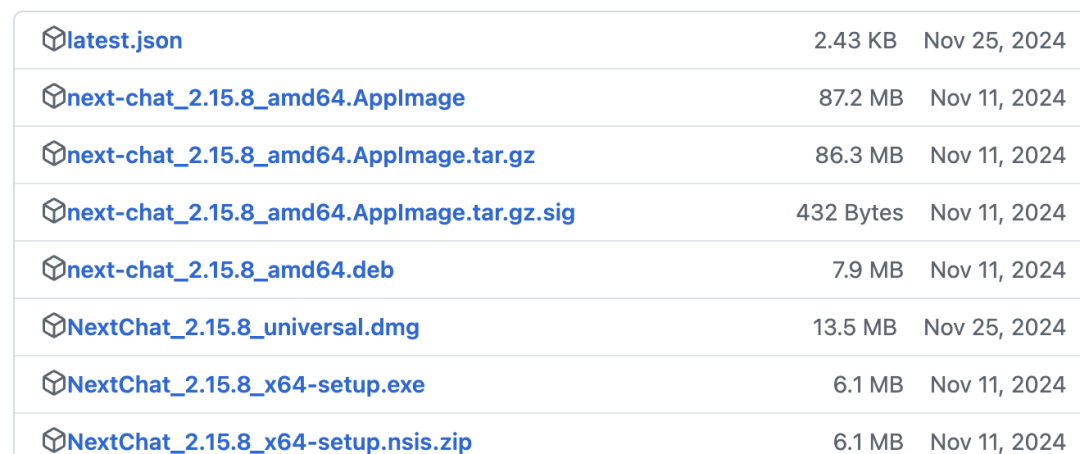Open the next-chat_2.15.8_amd64.AppImage.tar.gz link

301,155
